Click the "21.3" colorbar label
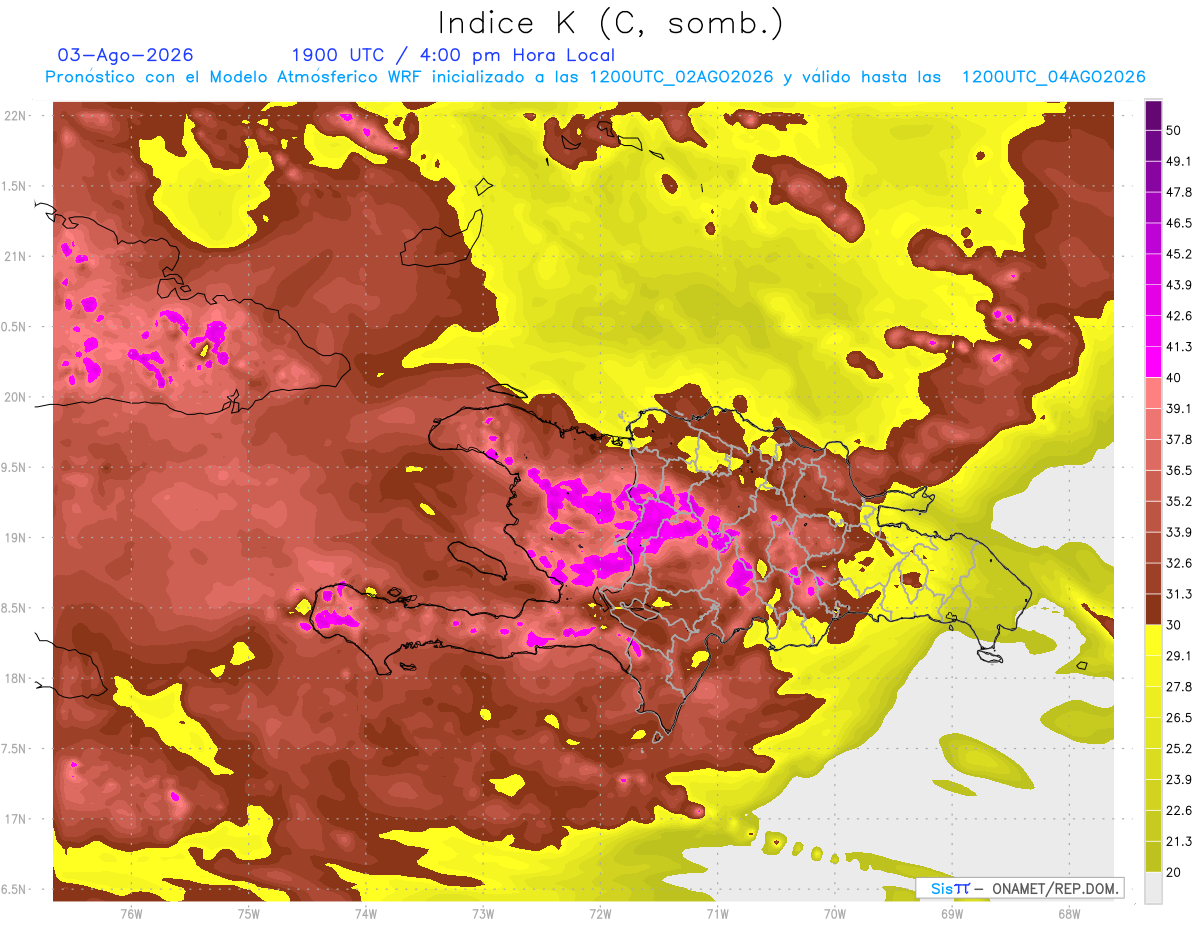This screenshot has width=1200, height=927. pyautogui.click(x=1179, y=841)
